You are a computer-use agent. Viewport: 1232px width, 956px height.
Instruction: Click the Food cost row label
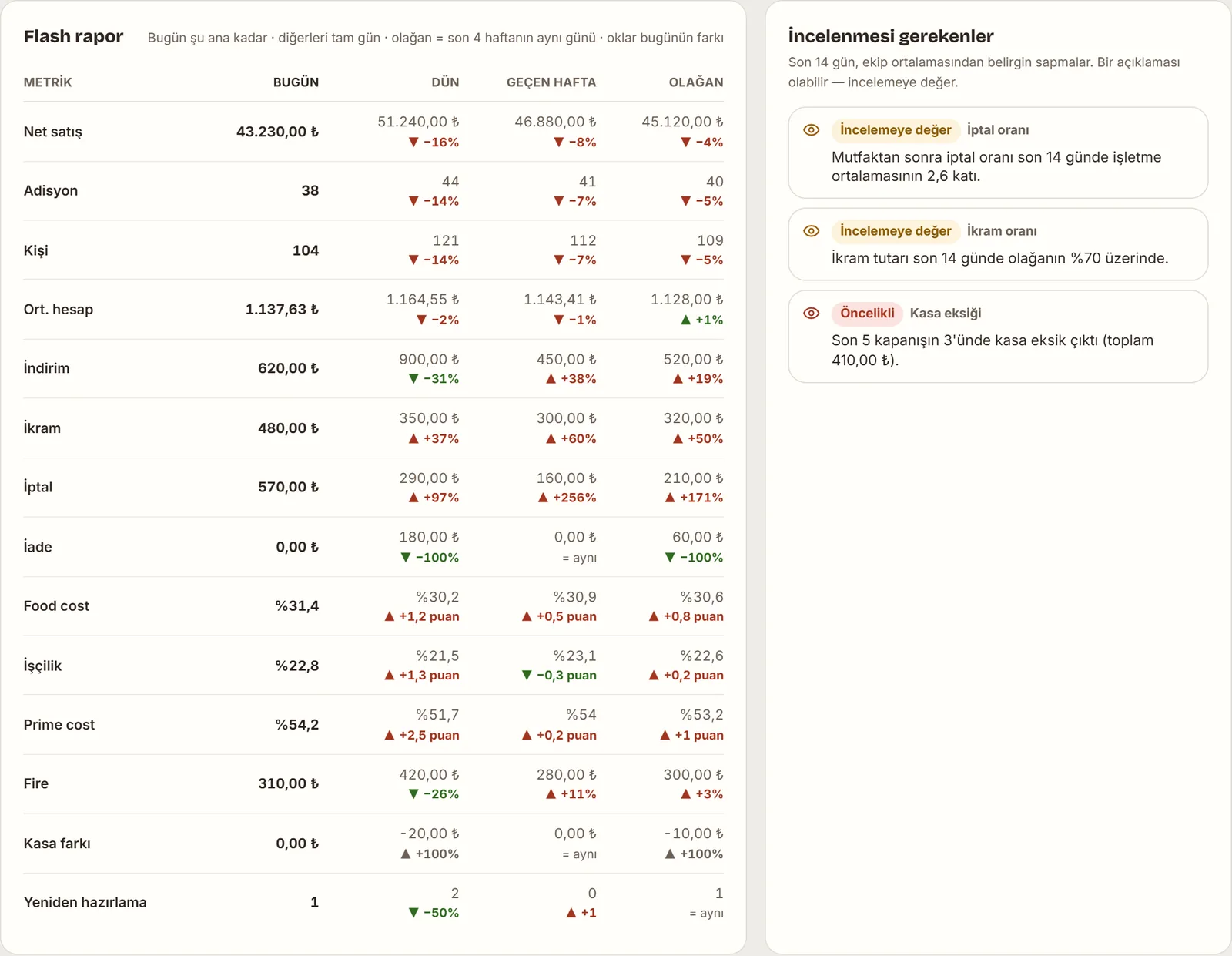[x=56, y=606]
